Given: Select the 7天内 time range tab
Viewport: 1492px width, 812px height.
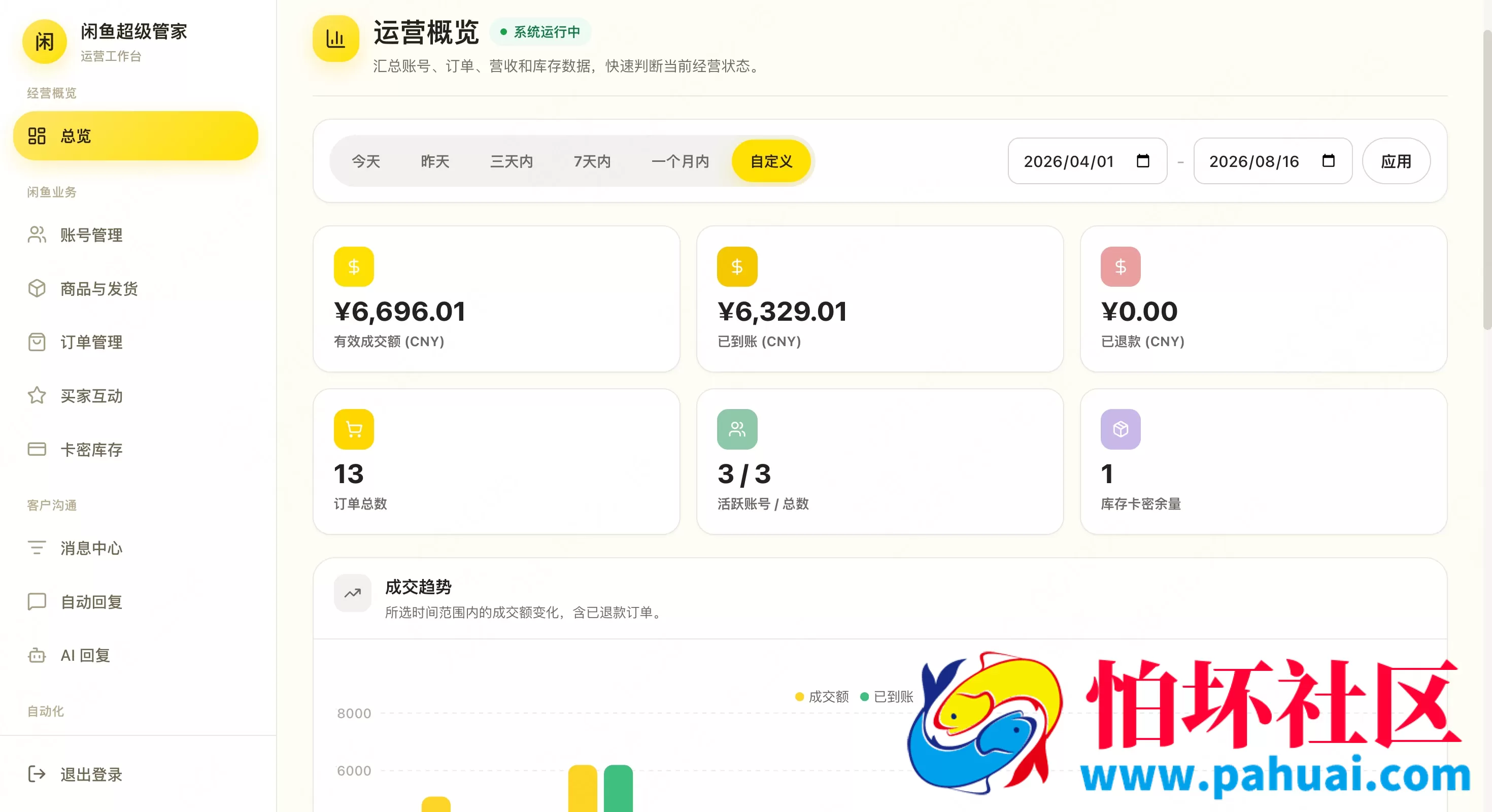Looking at the screenshot, I should point(592,161).
